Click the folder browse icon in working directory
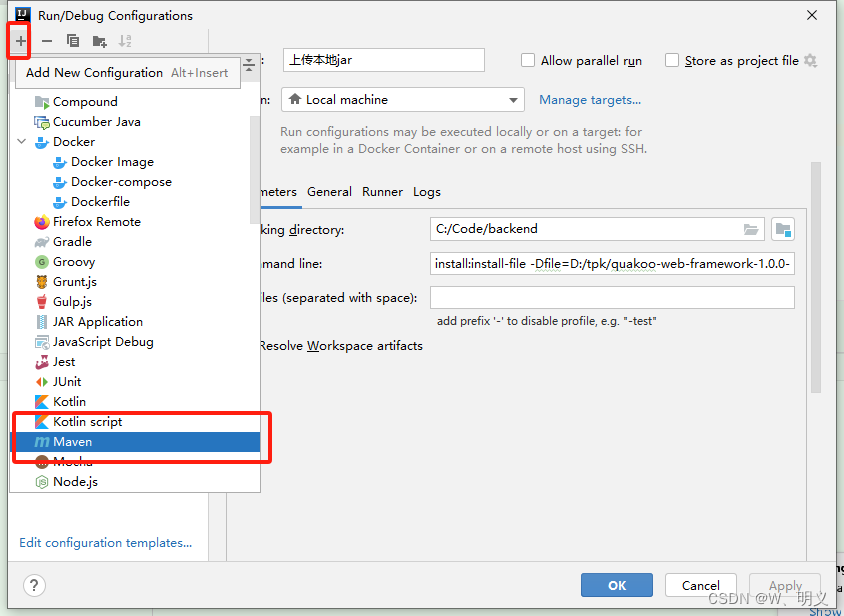The height and width of the screenshot is (616, 844). 751,229
